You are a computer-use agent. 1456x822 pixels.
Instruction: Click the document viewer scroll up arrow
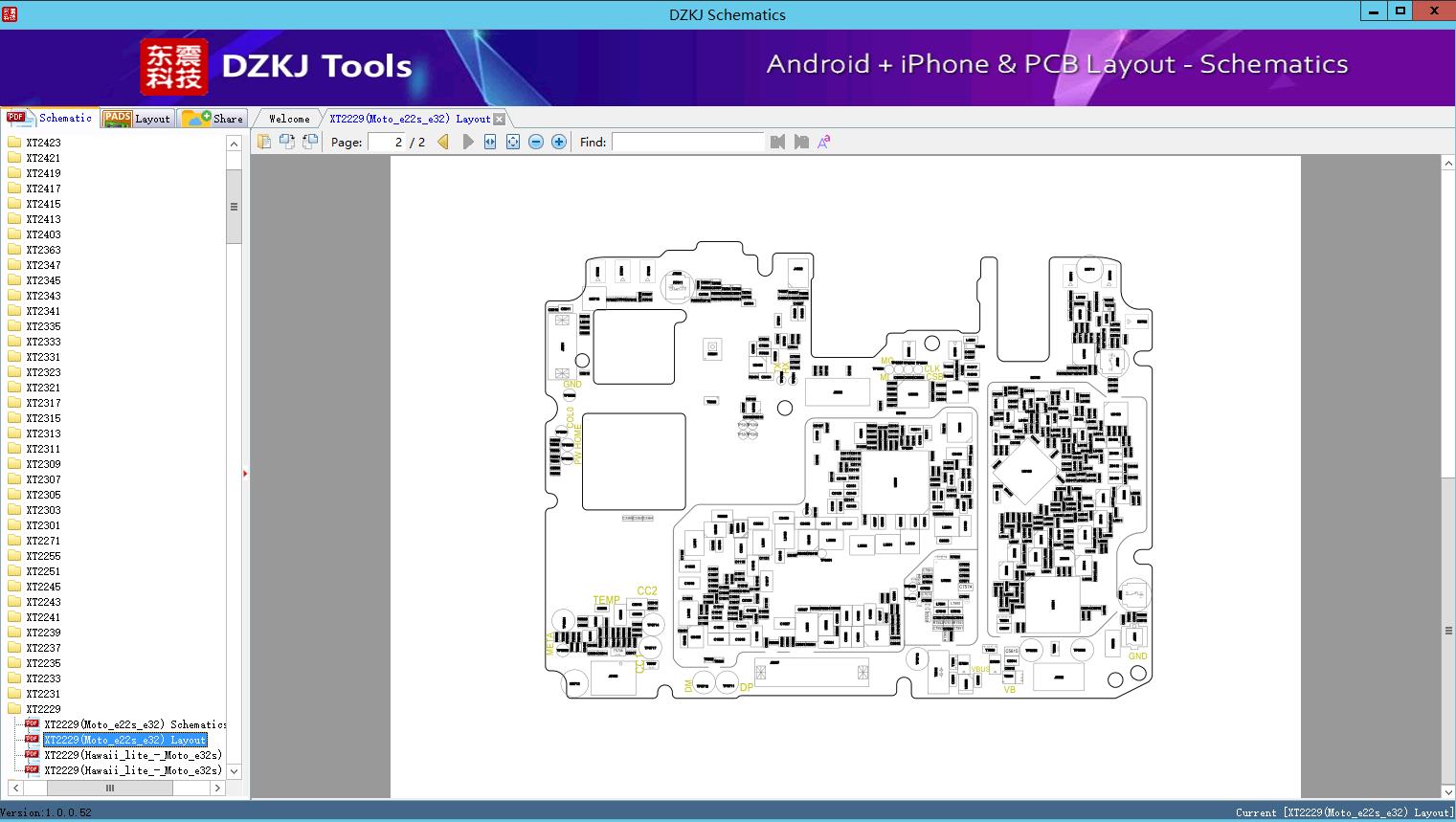1448,164
